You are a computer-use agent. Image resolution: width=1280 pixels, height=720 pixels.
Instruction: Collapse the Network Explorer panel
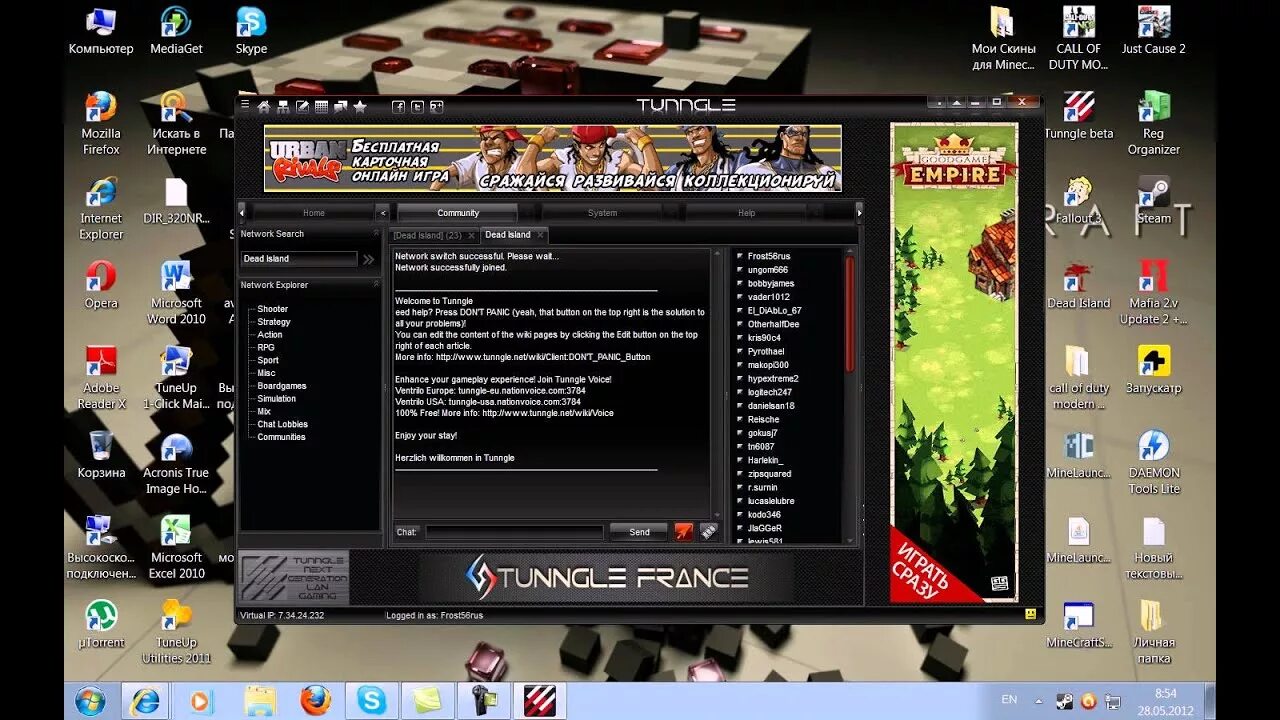[376, 284]
